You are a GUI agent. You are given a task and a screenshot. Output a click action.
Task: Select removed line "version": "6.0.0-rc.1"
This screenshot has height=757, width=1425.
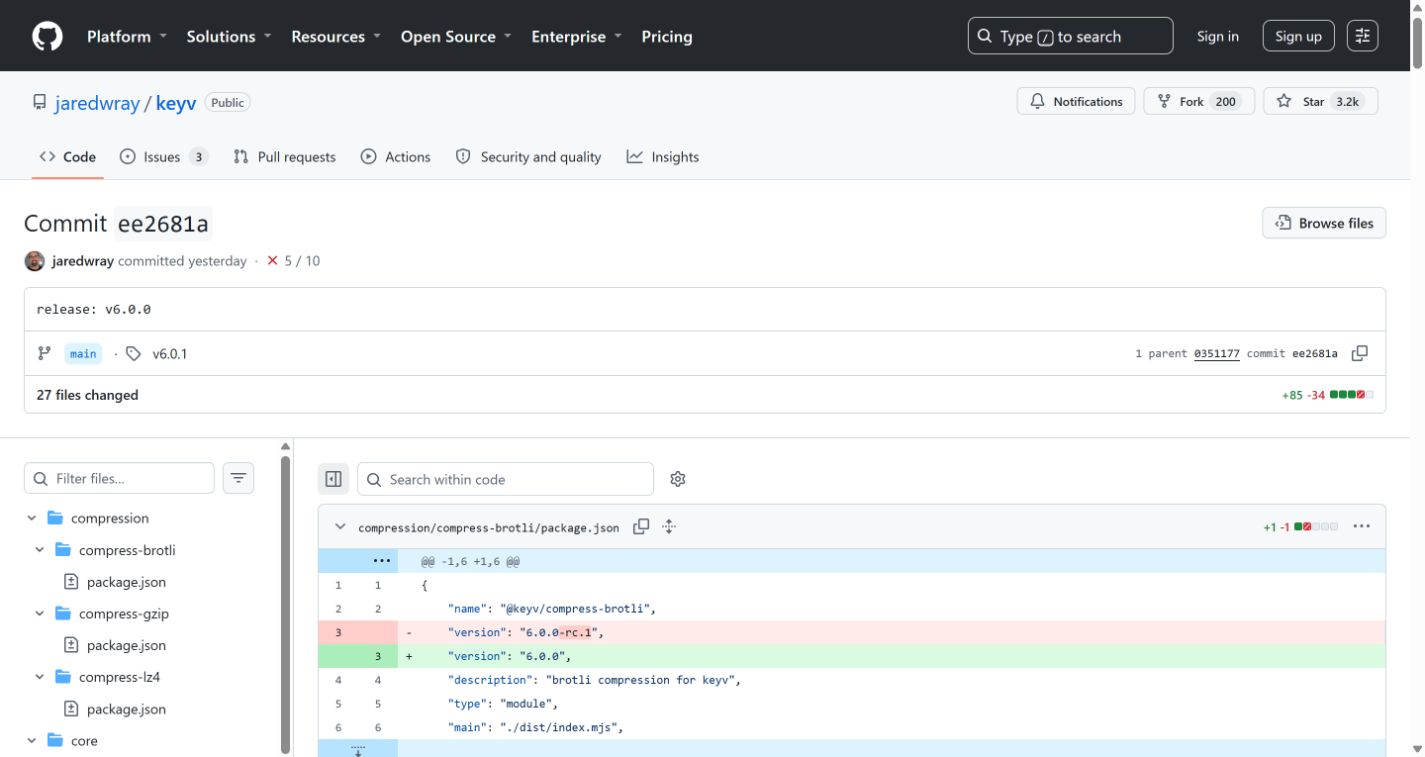(x=852, y=632)
